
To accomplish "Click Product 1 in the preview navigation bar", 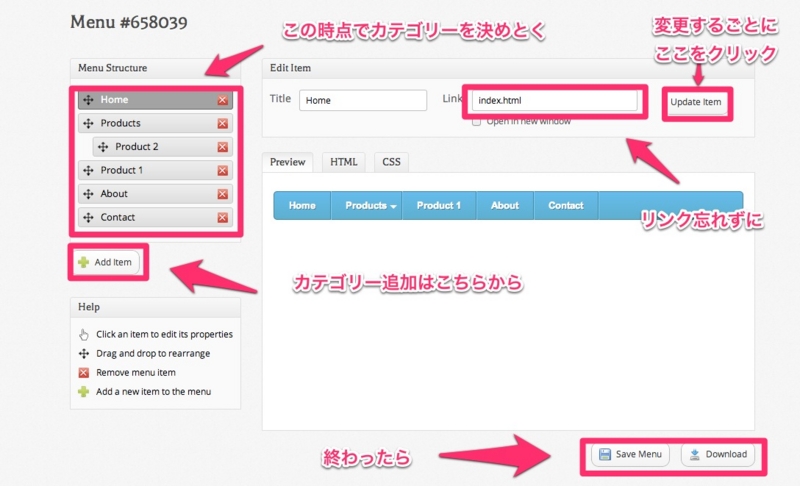I will point(439,206).
